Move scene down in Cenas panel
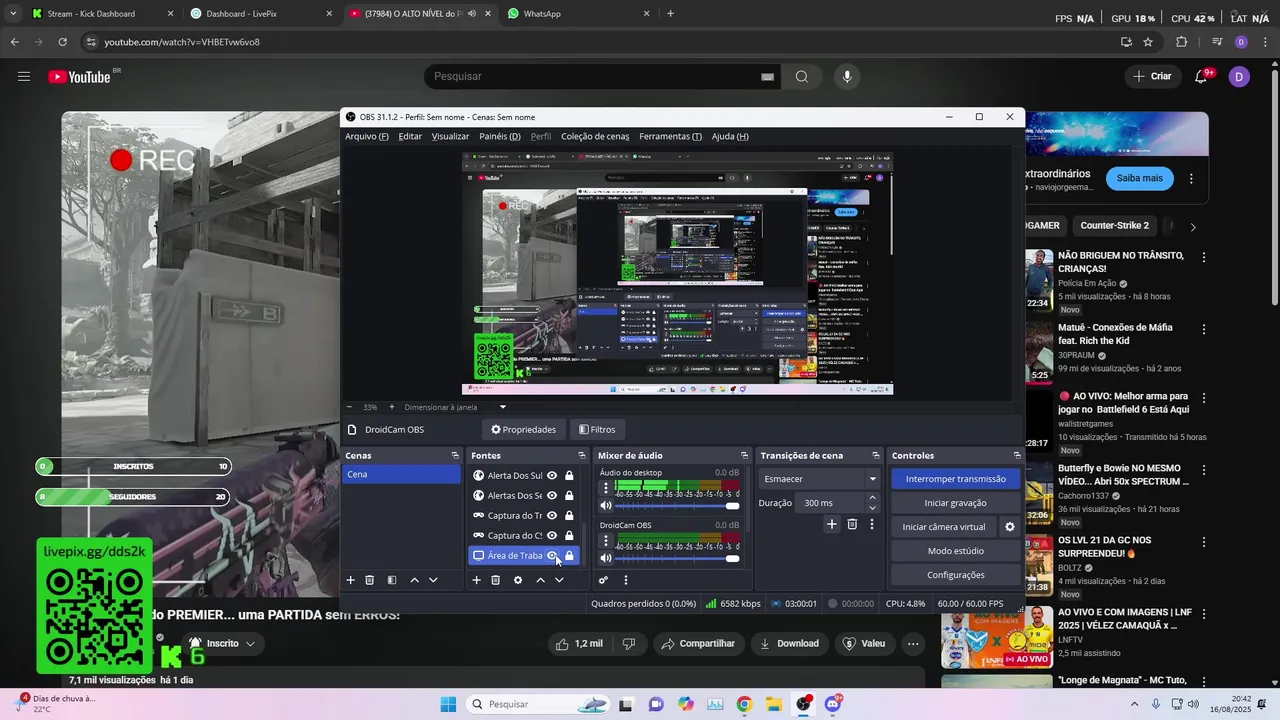 tap(433, 580)
